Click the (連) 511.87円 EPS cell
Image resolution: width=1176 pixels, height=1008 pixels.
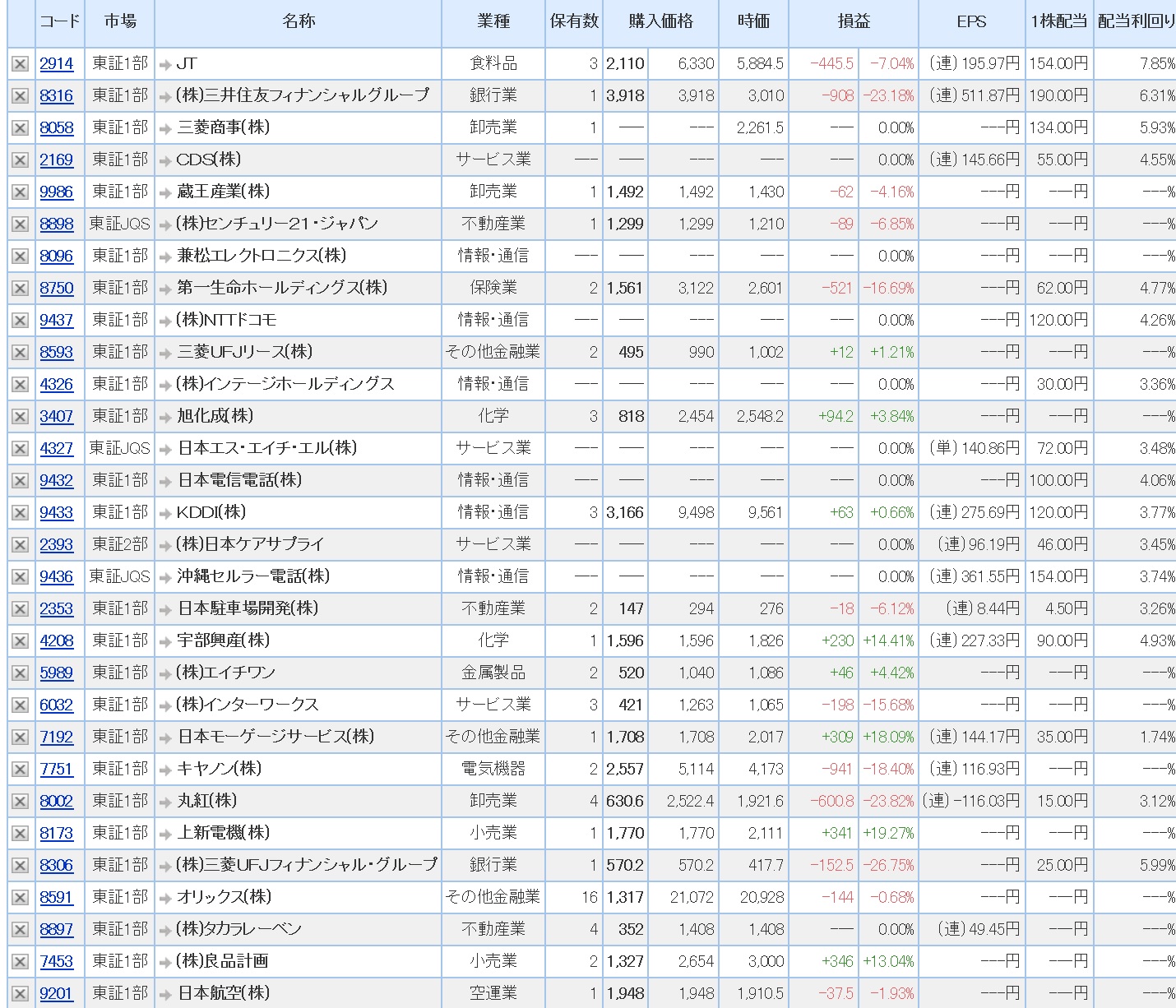(x=974, y=95)
